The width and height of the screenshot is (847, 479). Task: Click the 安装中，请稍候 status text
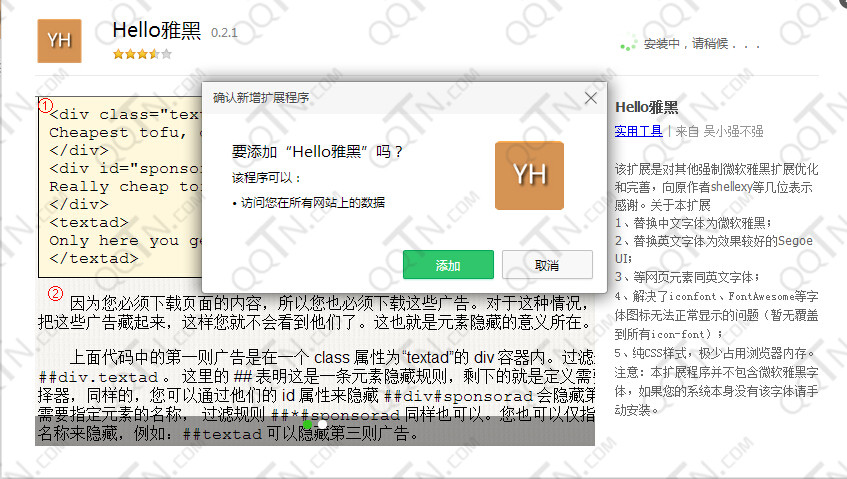pos(702,44)
